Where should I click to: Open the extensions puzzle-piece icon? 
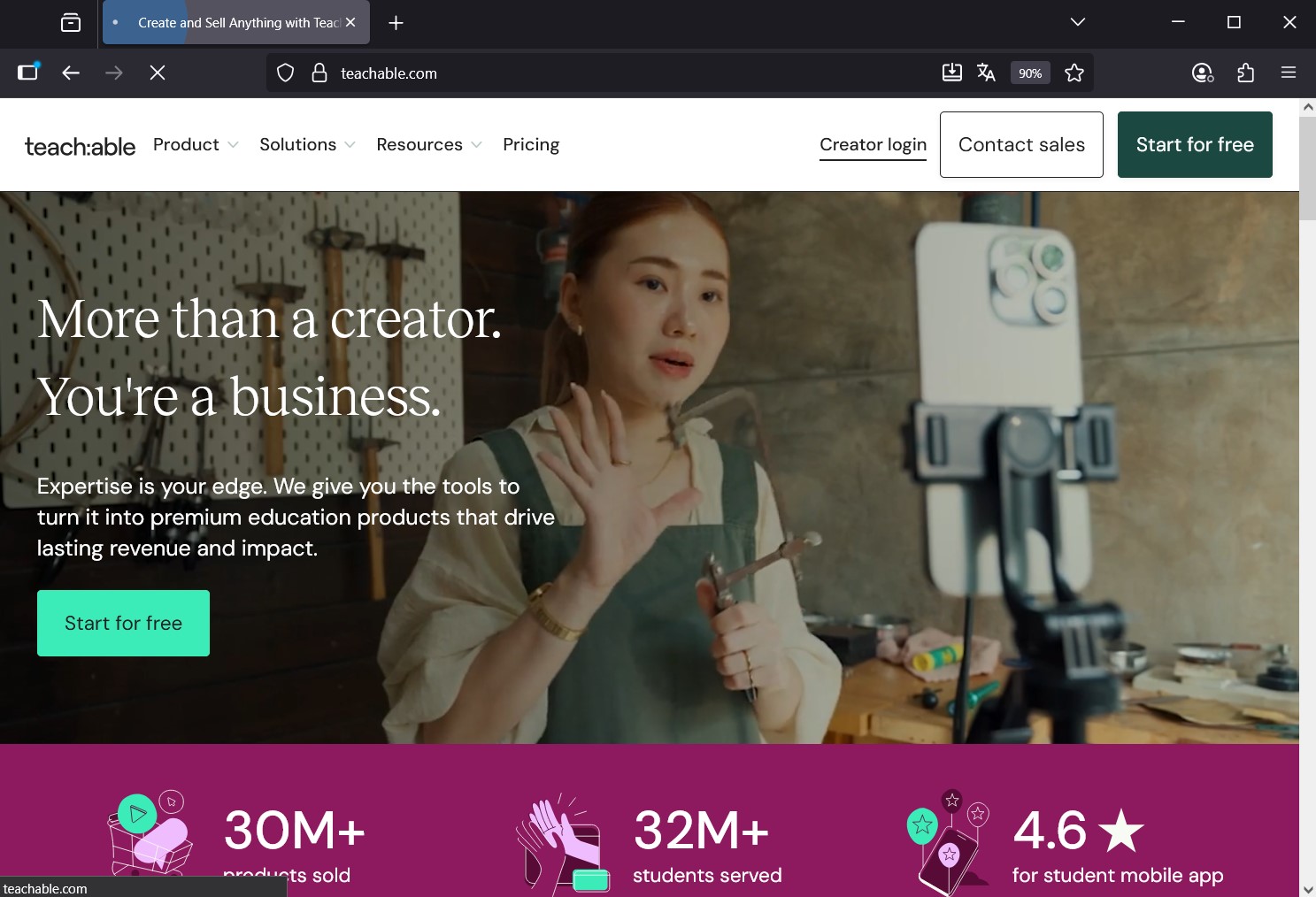[1245, 73]
